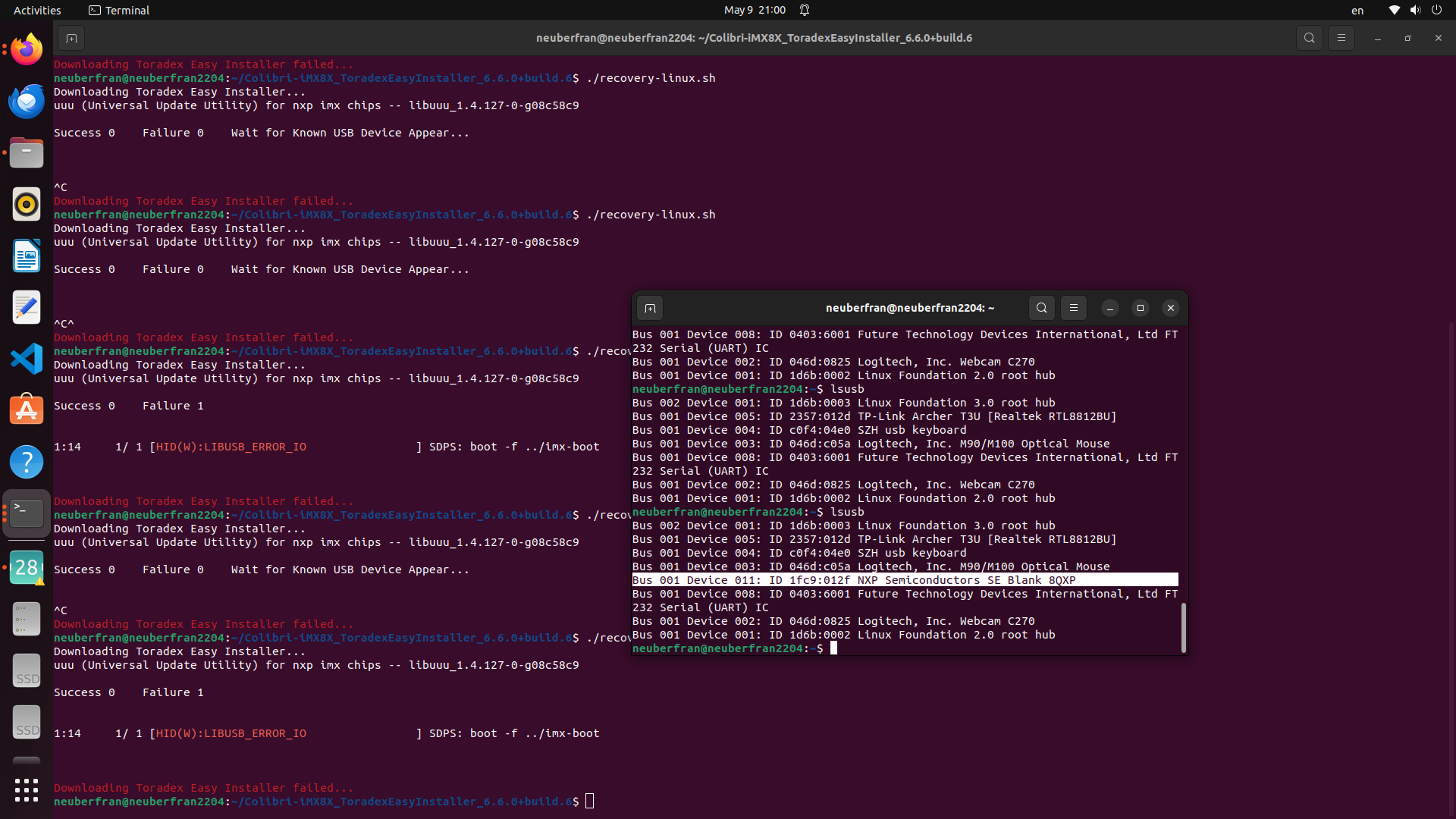This screenshot has height=819, width=1456.
Task: Open the clock showing May 9 21:00
Action: pos(755,10)
